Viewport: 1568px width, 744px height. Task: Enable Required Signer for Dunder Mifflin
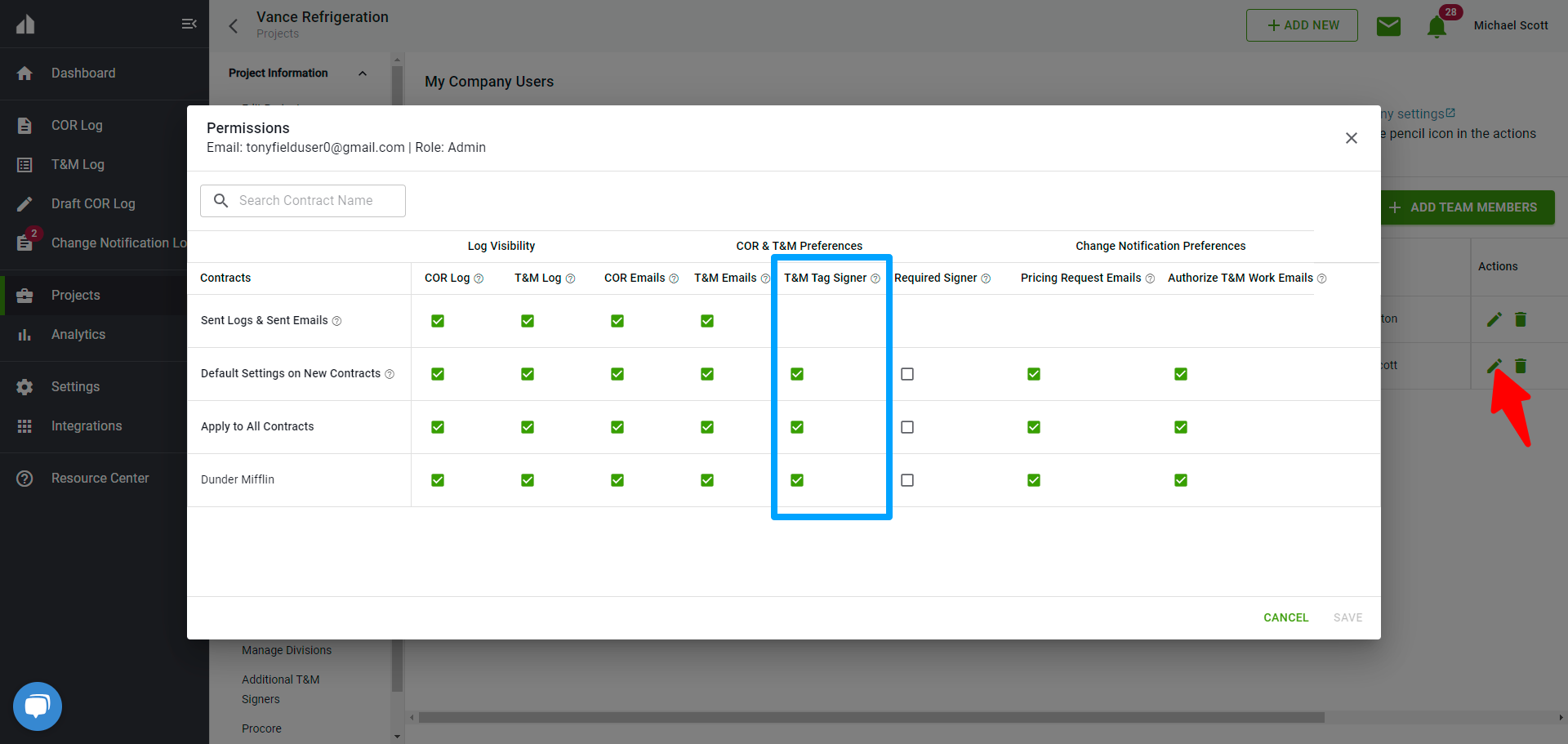point(907,480)
